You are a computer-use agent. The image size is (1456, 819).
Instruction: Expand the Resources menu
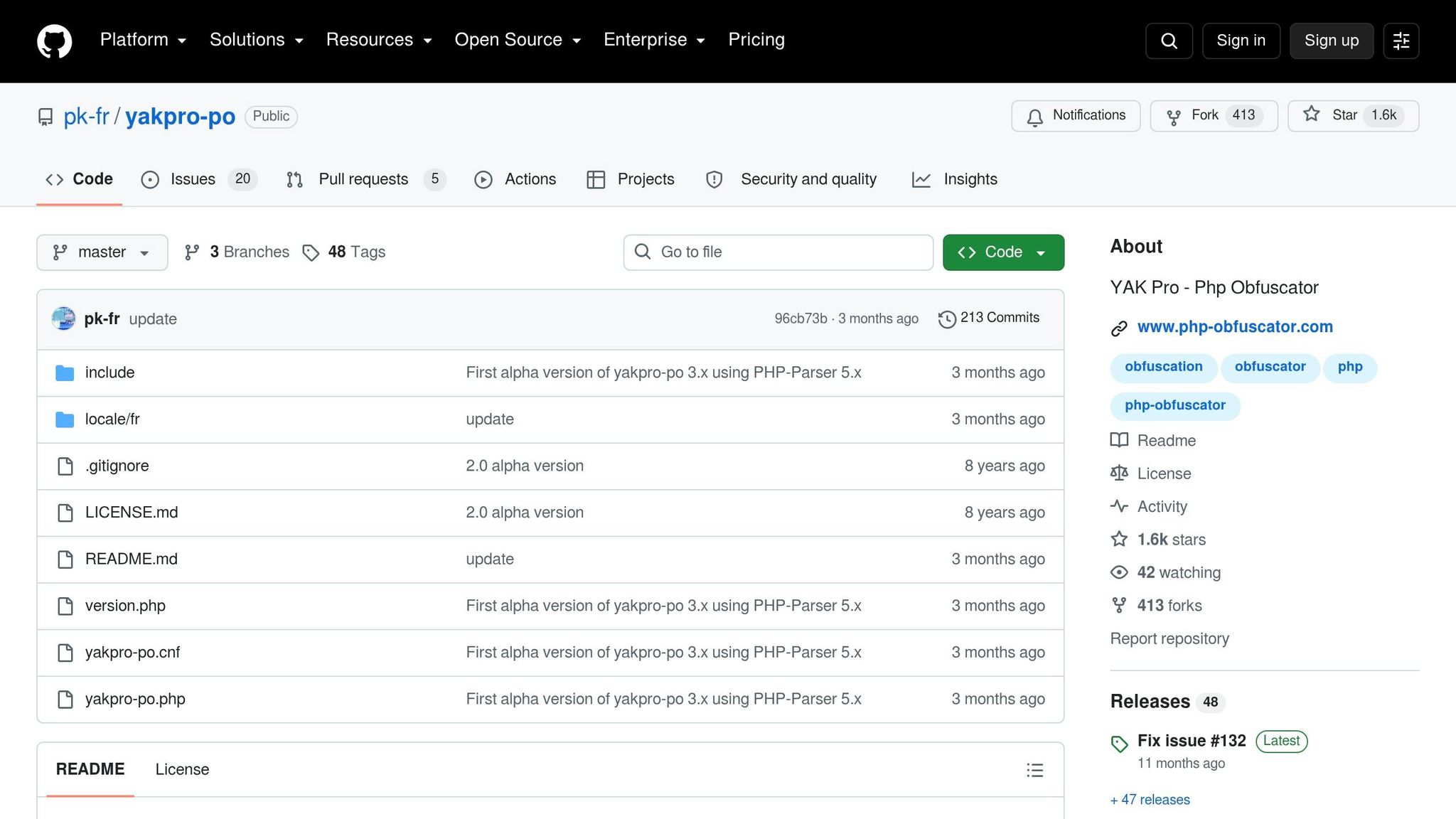[x=379, y=40]
